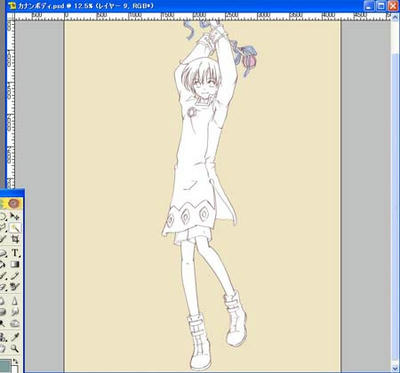The width and height of the screenshot is (400, 373).
Task: Swap foreground and background colors
Action: [x=15, y=361]
